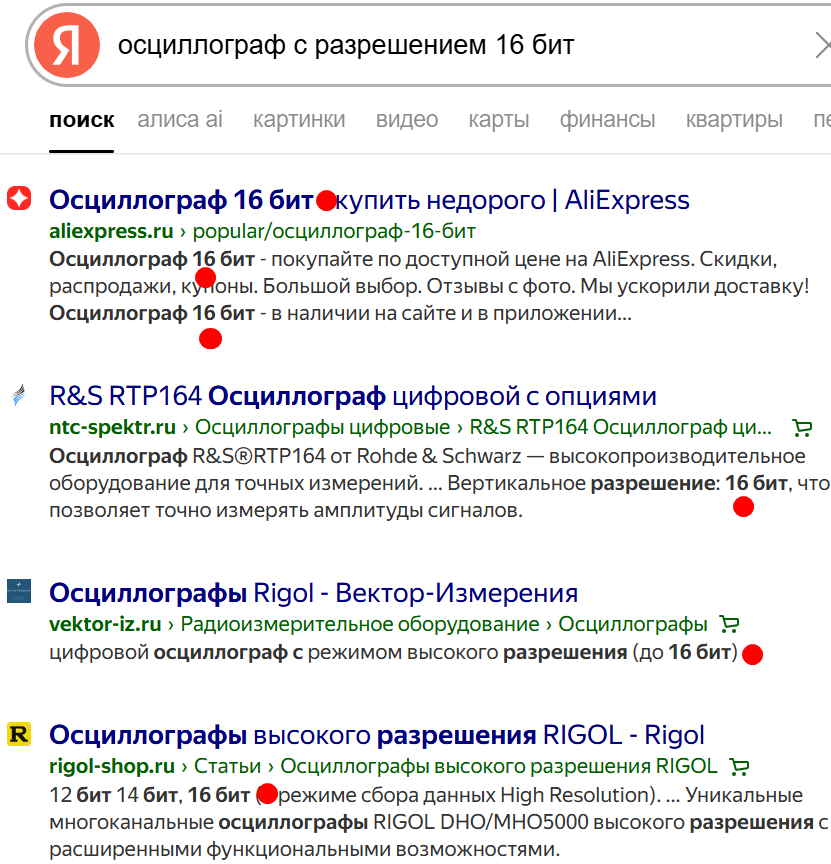Open 'R&S RTP164 Осциллограф цифровой с опциями'

click(x=353, y=396)
